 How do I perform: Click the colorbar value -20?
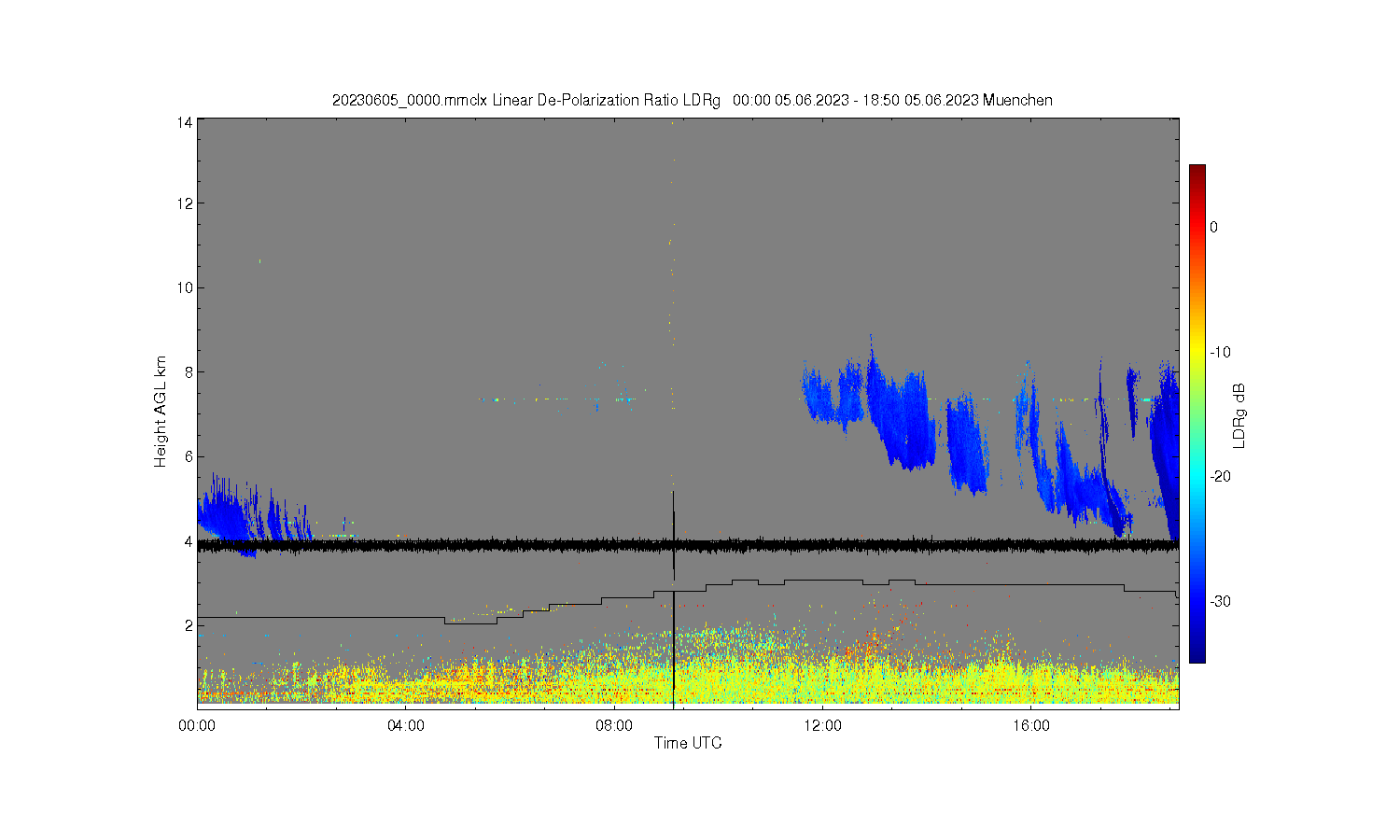pos(1220,476)
